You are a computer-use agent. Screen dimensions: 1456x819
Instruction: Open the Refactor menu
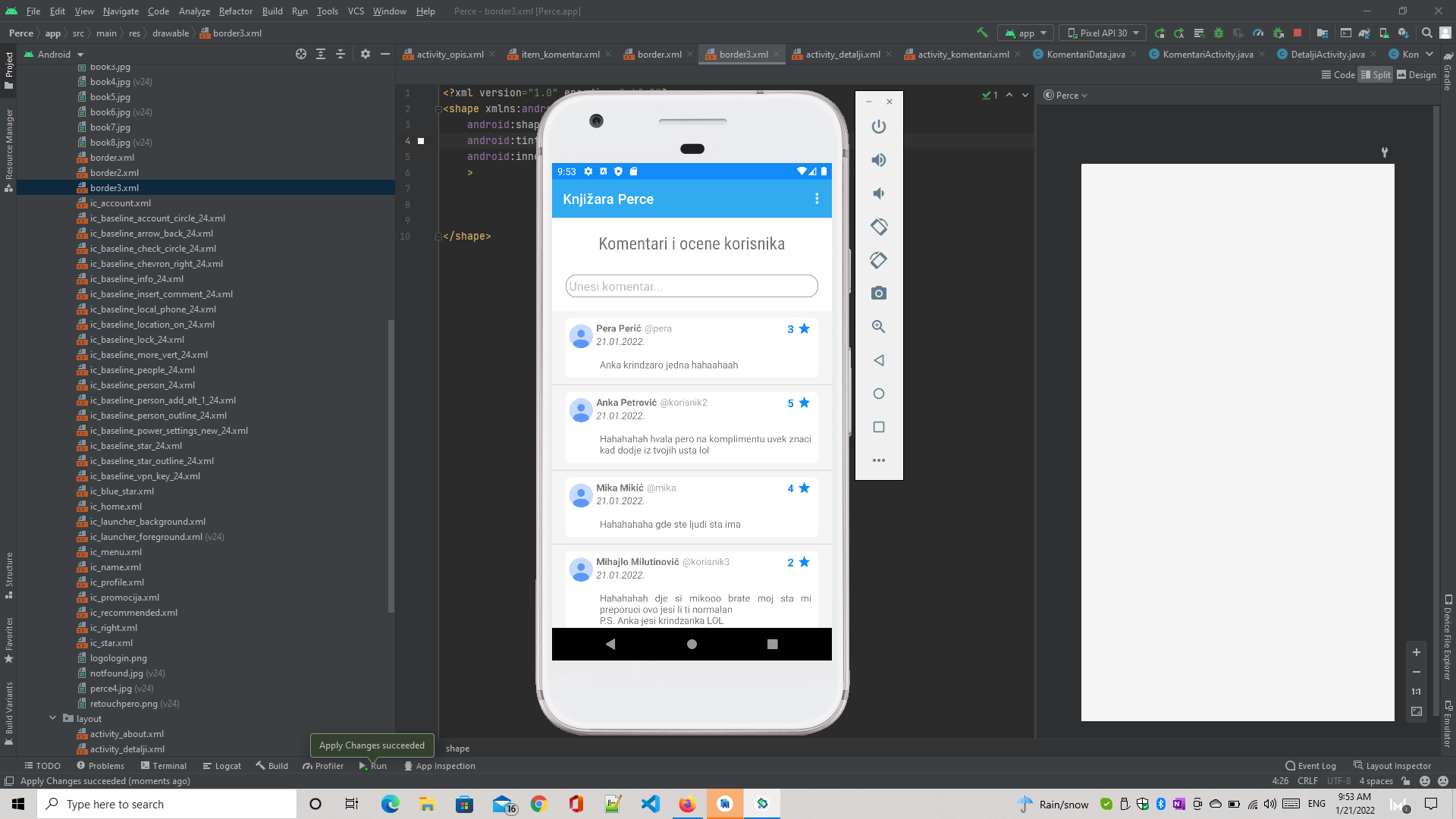(x=235, y=11)
